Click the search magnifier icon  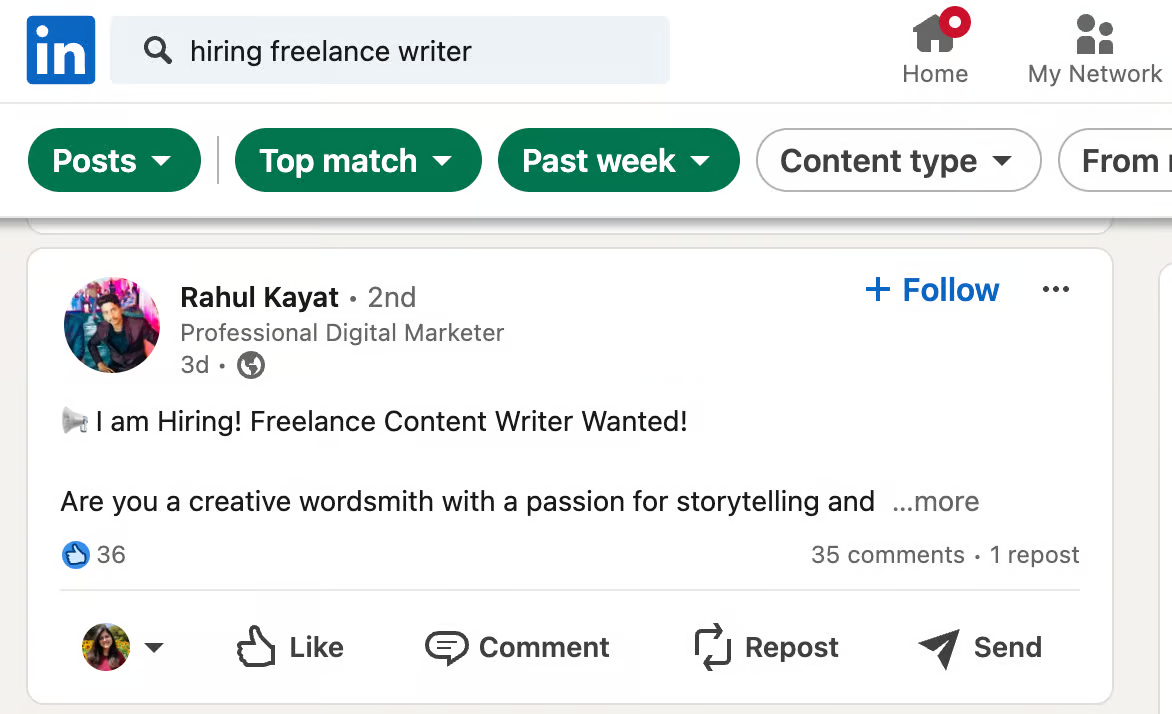click(x=157, y=50)
